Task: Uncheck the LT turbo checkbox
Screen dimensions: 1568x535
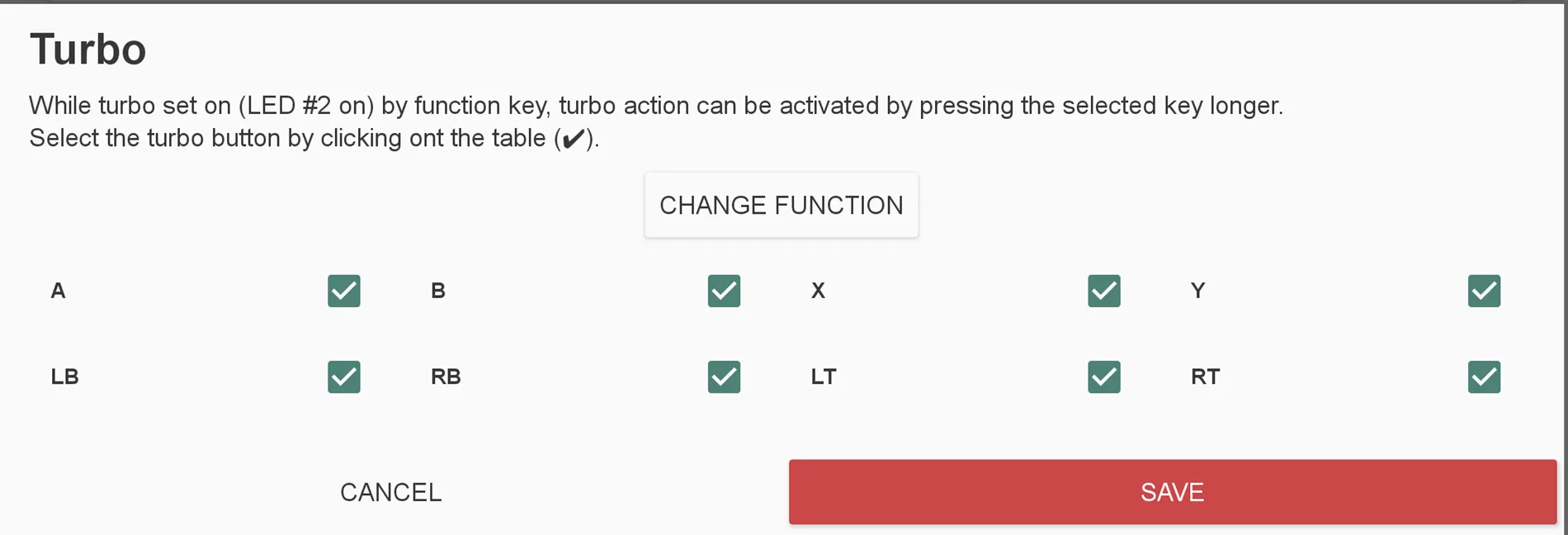Action: click(x=1103, y=376)
